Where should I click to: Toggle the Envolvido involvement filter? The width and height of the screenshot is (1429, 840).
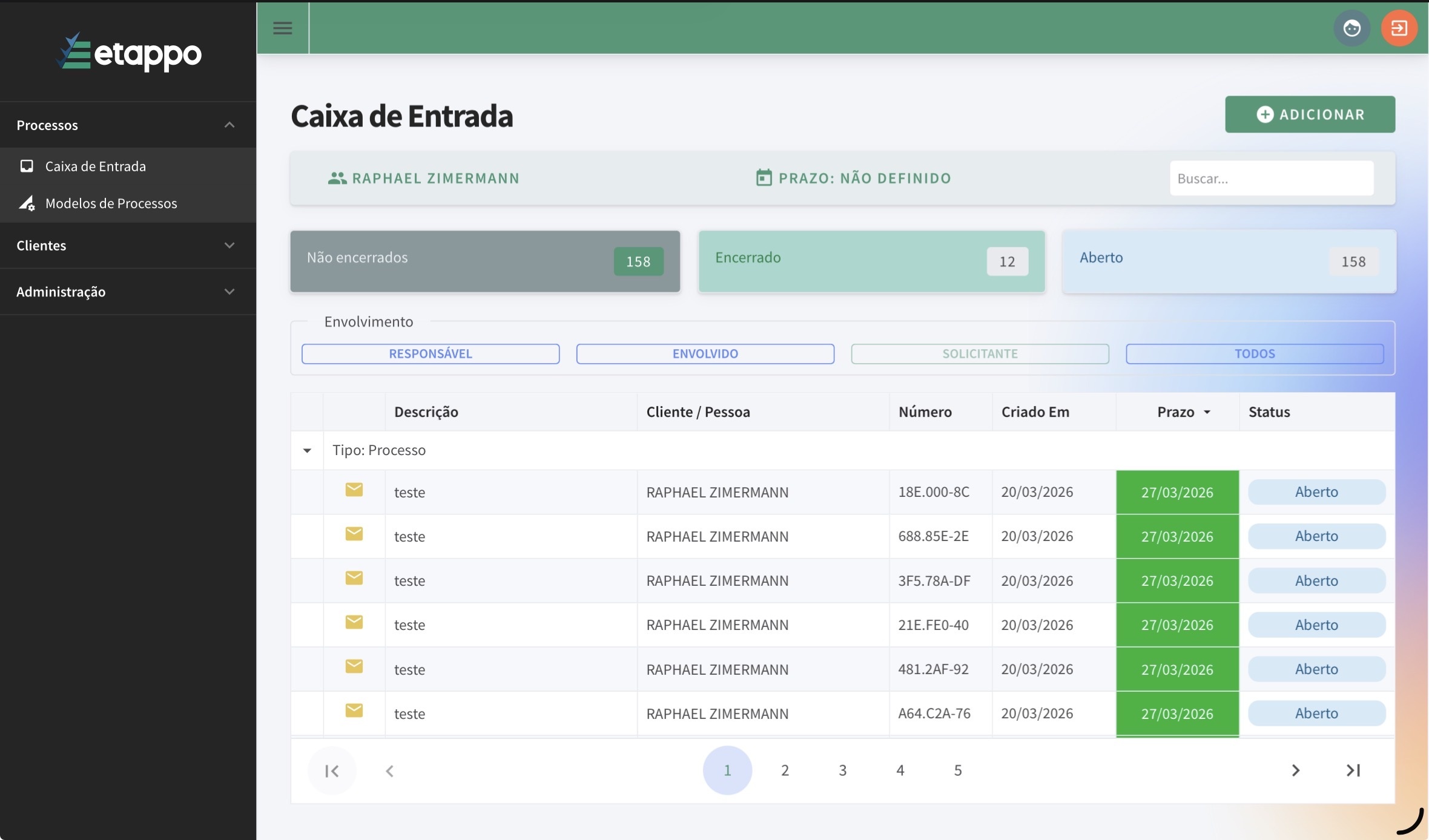click(x=705, y=354)
